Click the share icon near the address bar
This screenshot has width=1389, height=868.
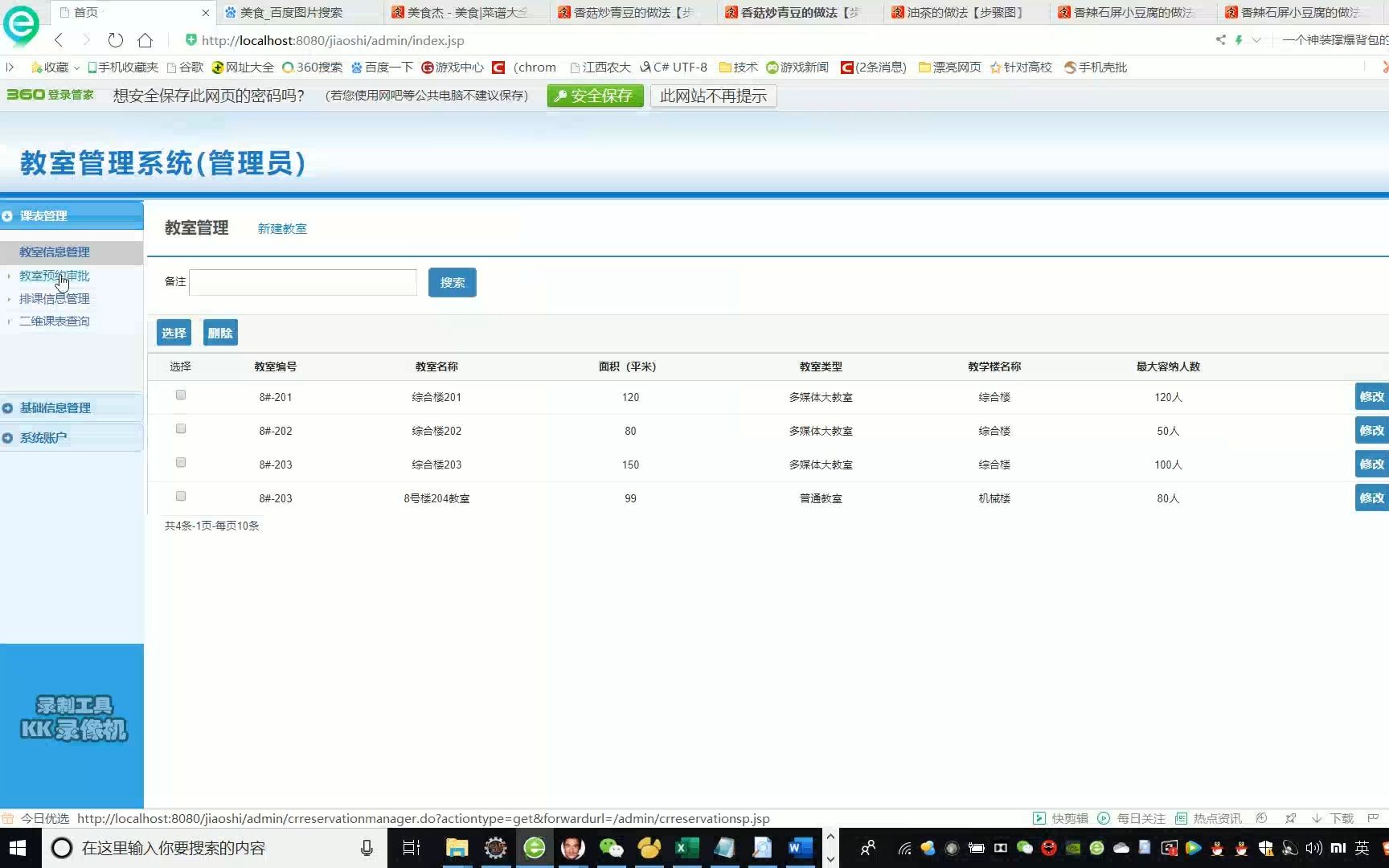[x=1219, y=39]
